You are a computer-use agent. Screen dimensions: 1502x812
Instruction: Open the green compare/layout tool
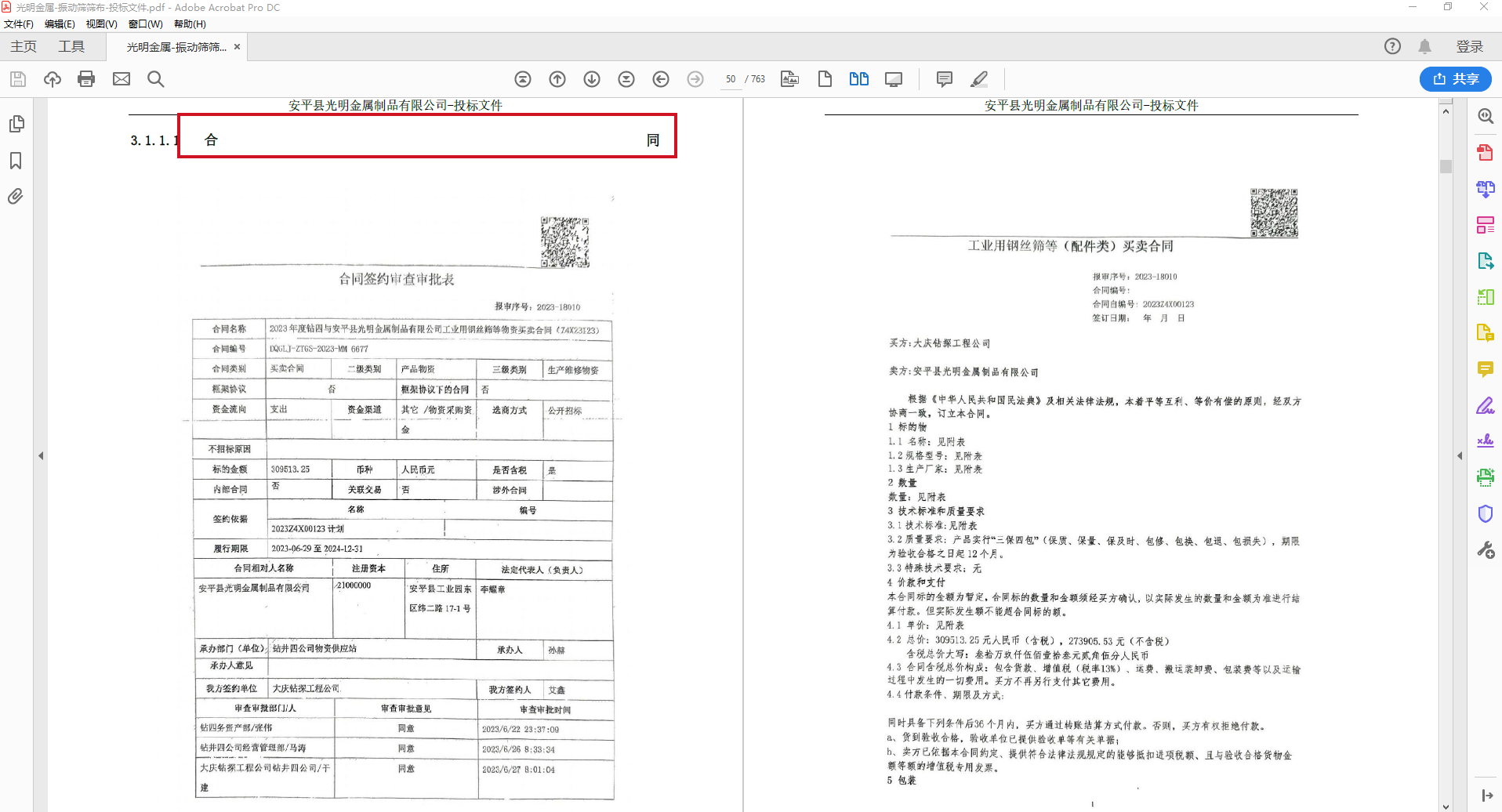(1486, 297)
